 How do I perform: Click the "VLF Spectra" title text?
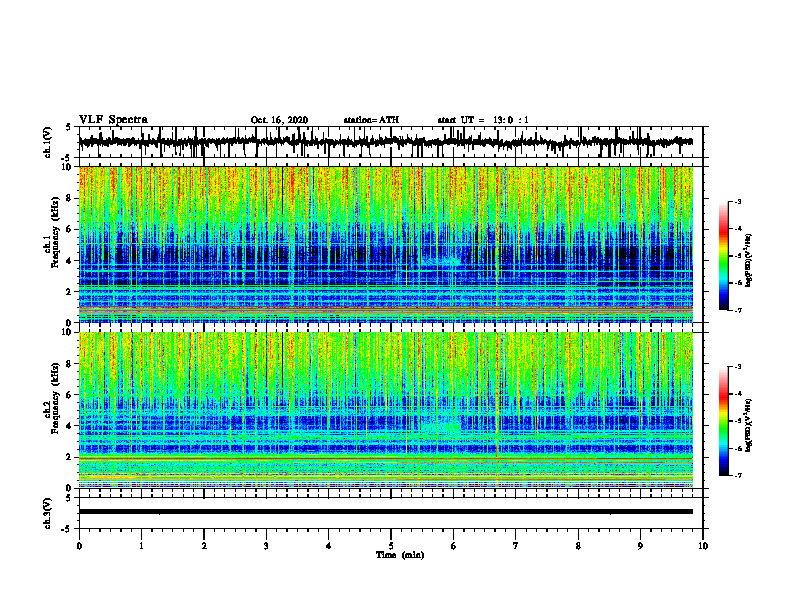click(x=113, y=120)
